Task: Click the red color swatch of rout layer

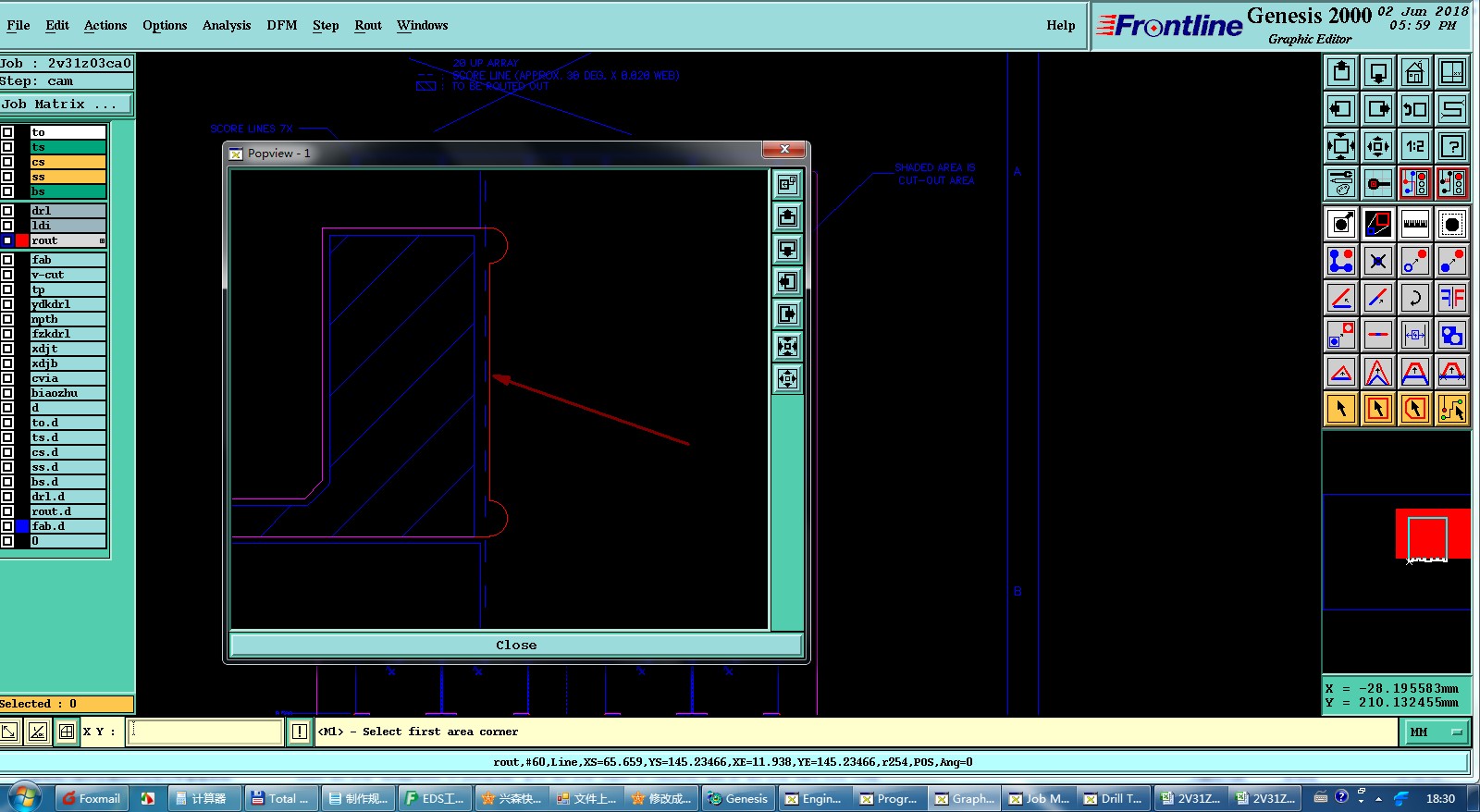Action: (x=22, y=240)
